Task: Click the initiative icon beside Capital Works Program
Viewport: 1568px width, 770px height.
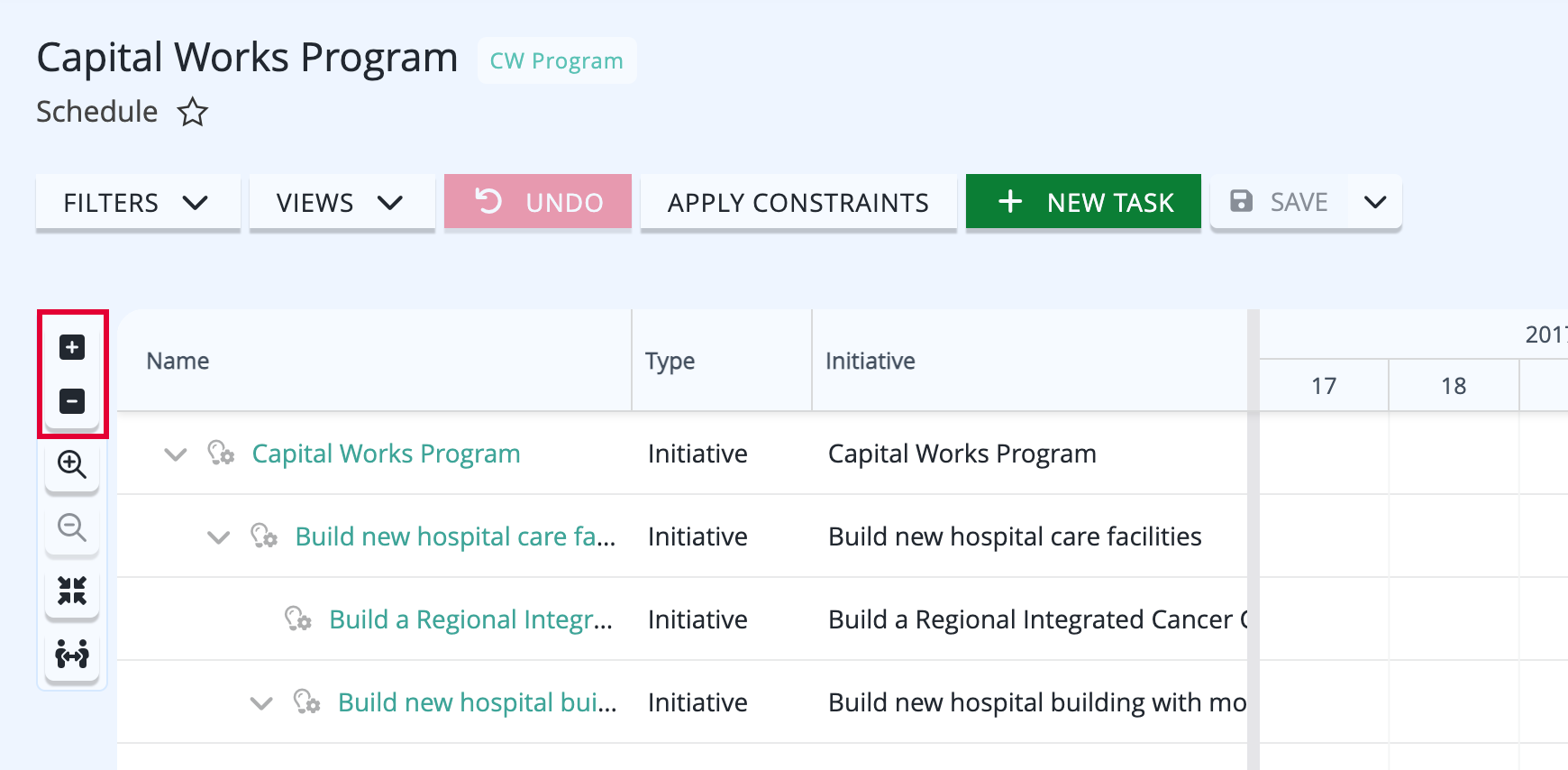Action: click(x=221, y=453)
